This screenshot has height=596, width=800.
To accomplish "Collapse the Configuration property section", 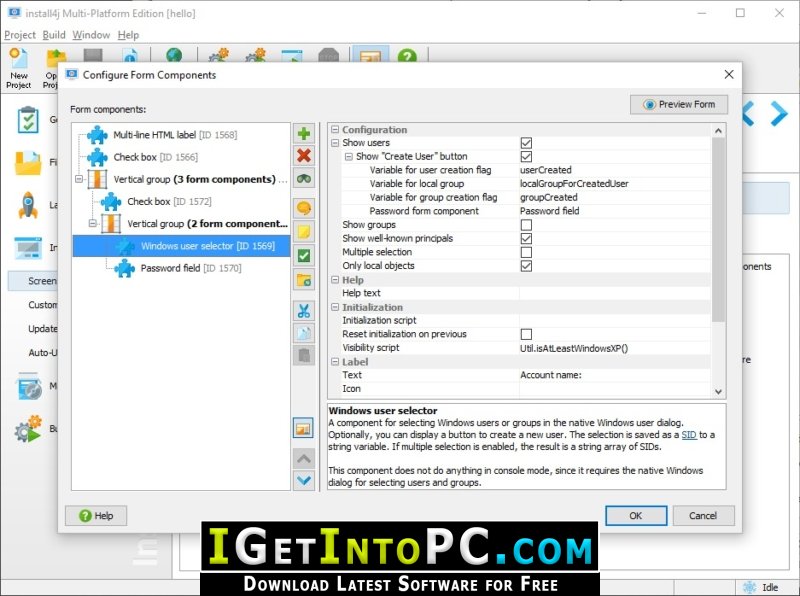I will (335, 130).
